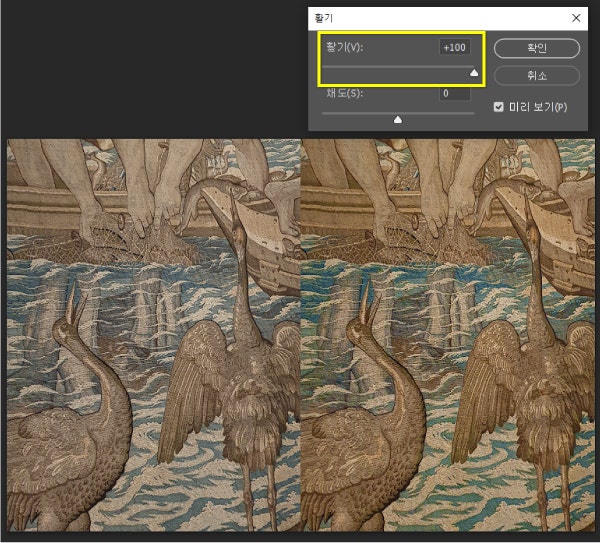Select the left tapestry image
This screenshot has height=543, width=600.
point(153,335)
